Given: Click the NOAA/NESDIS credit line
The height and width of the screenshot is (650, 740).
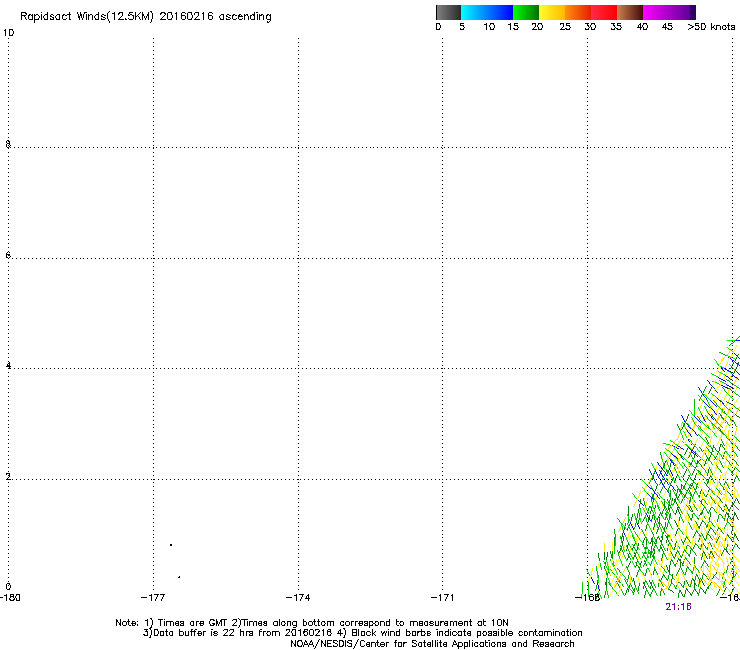Looking at the screenshot, I should (432, 644).
